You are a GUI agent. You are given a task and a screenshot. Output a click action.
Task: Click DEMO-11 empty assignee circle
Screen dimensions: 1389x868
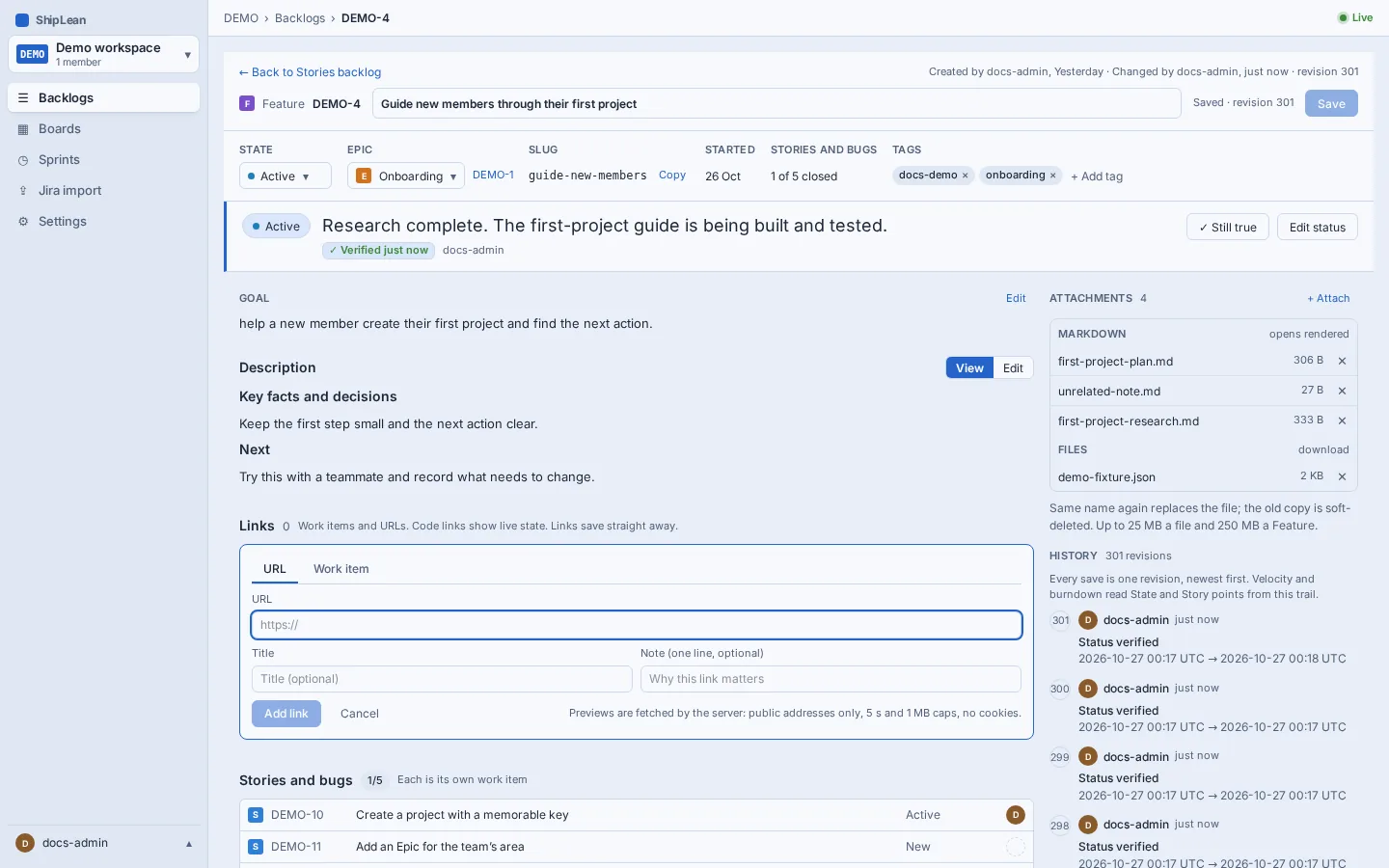[x=1015, y=847]
